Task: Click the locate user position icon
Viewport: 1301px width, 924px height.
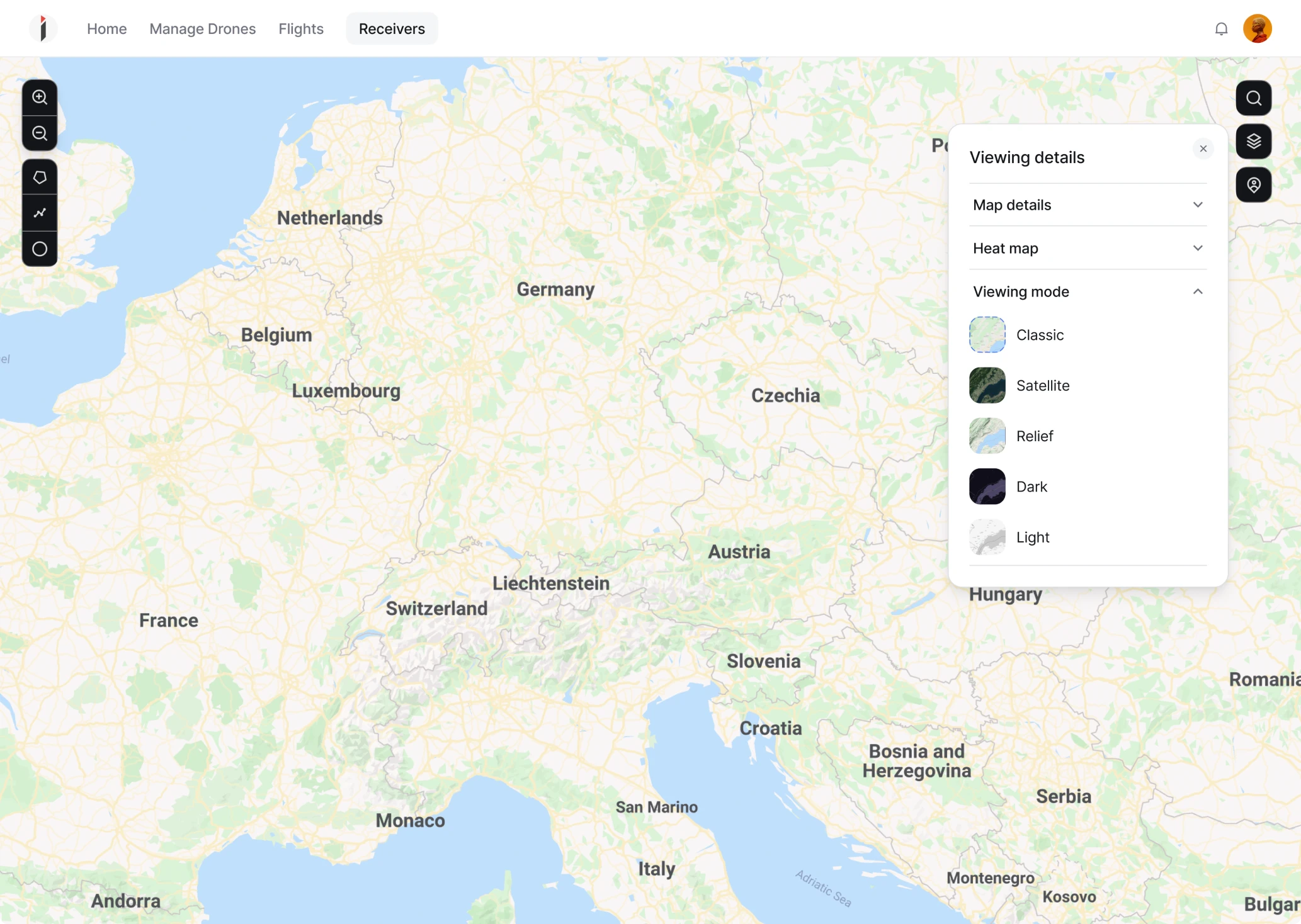Action: [x=1253, y=184]
